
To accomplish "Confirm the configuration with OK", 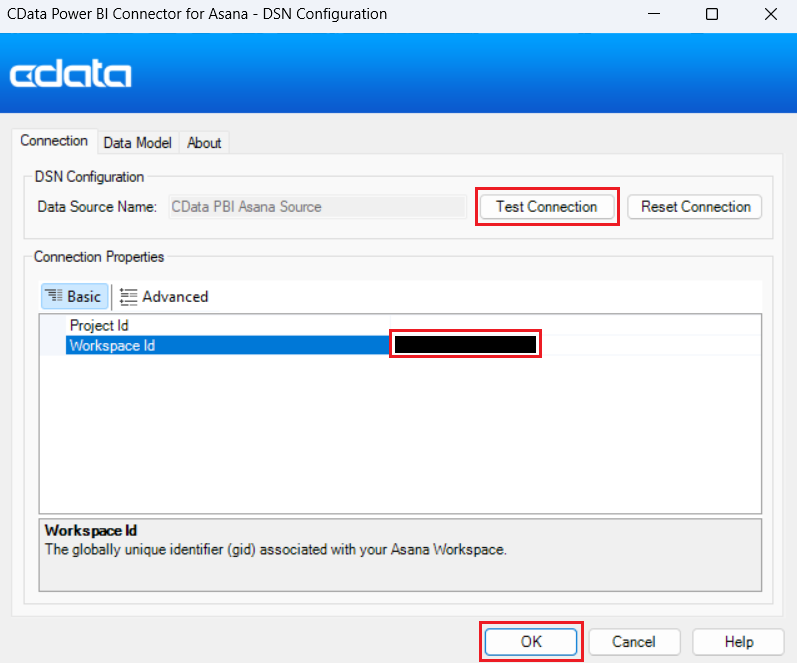I will (531, 641).
